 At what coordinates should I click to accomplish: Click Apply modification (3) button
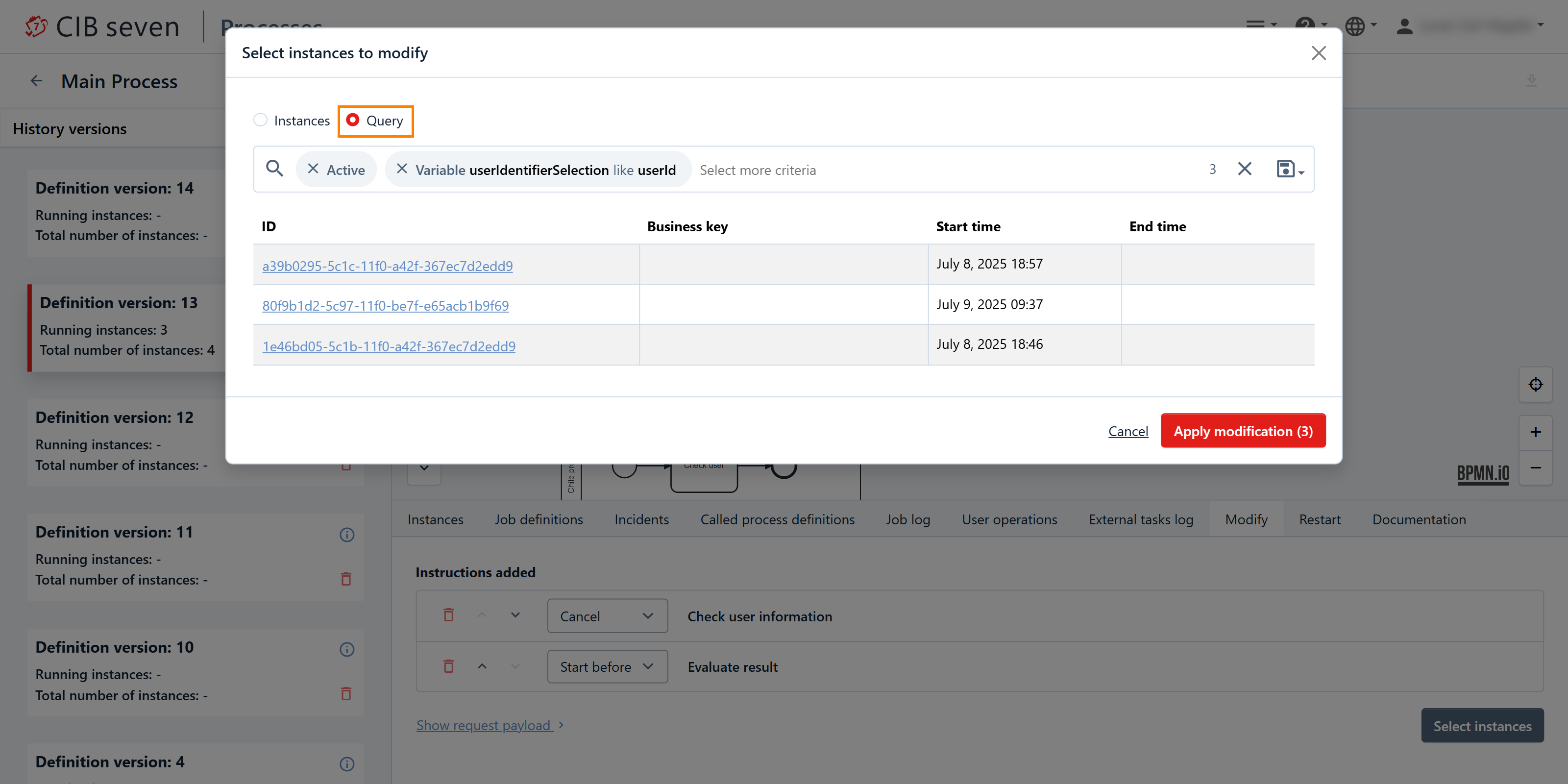click(1242, 431)
